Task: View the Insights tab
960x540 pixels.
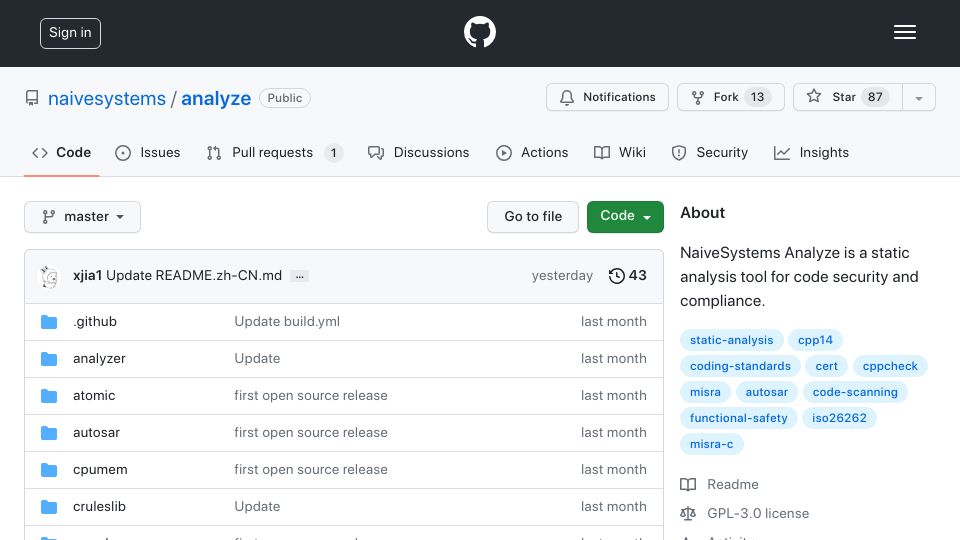Action: 811,152
